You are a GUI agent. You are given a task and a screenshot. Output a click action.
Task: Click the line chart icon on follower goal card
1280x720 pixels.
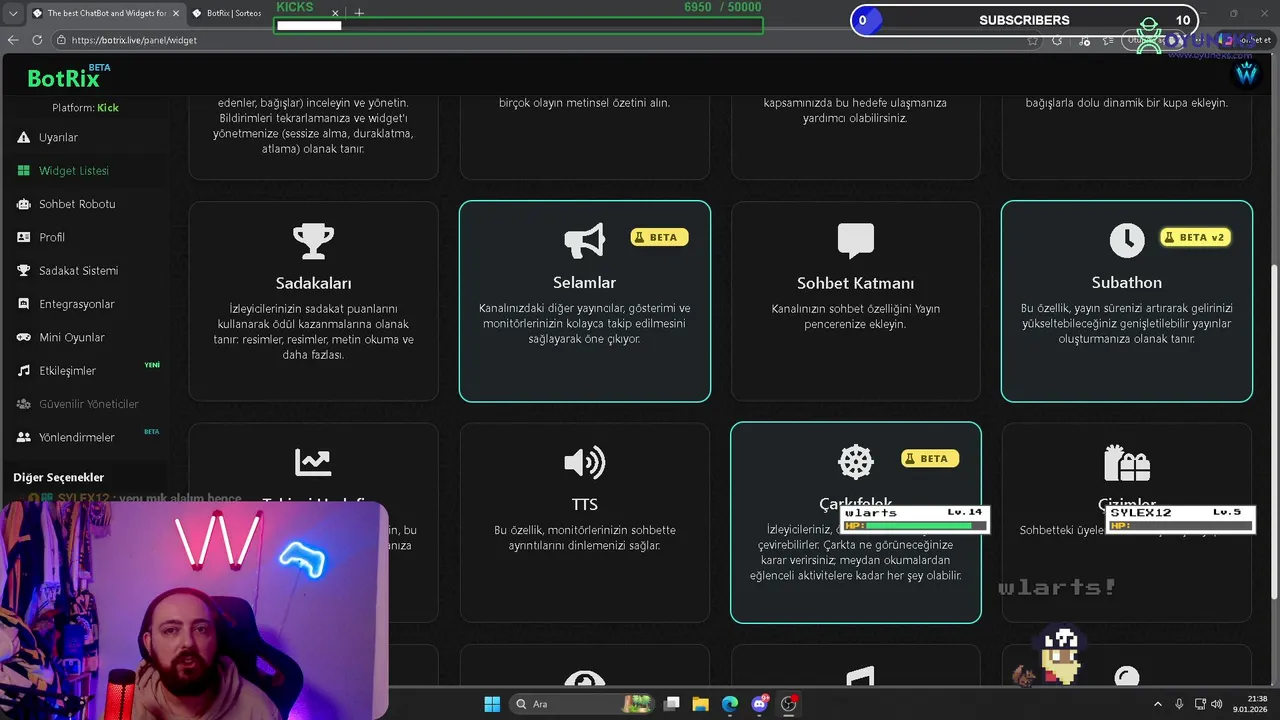point(313,462)
